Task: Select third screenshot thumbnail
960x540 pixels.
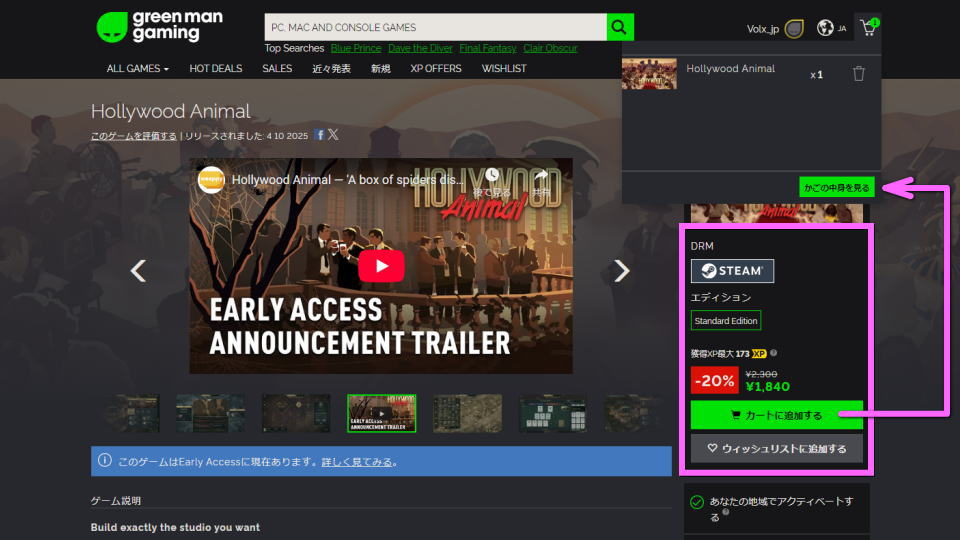Action: click(x=296, y=413)
